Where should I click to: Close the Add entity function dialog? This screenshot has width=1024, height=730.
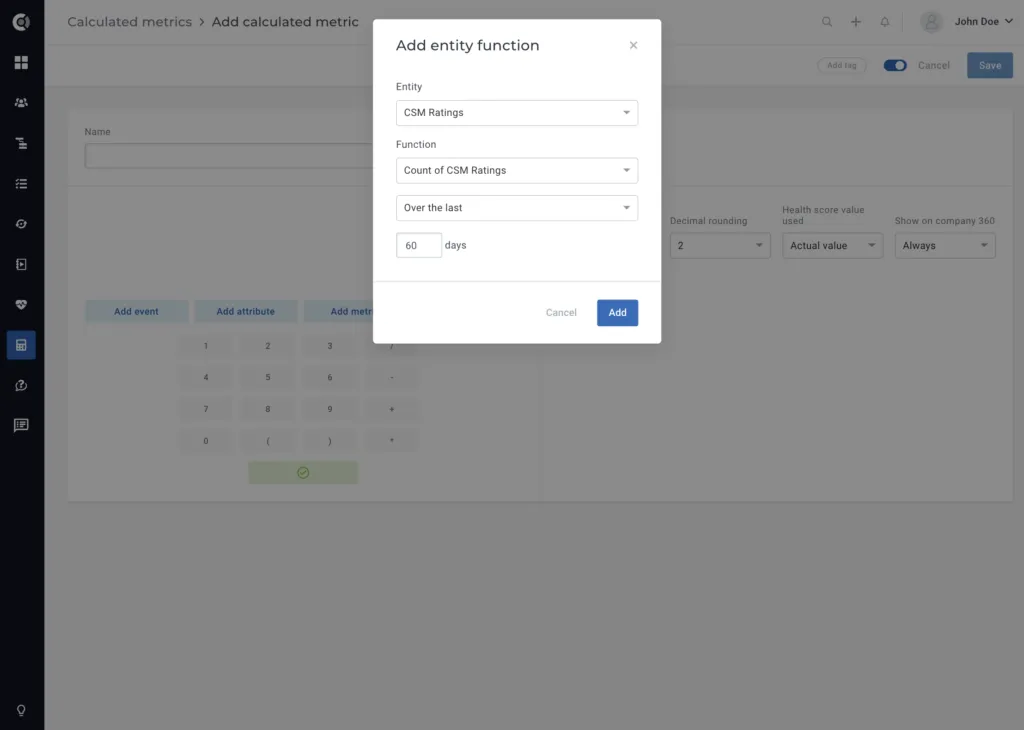633,45
